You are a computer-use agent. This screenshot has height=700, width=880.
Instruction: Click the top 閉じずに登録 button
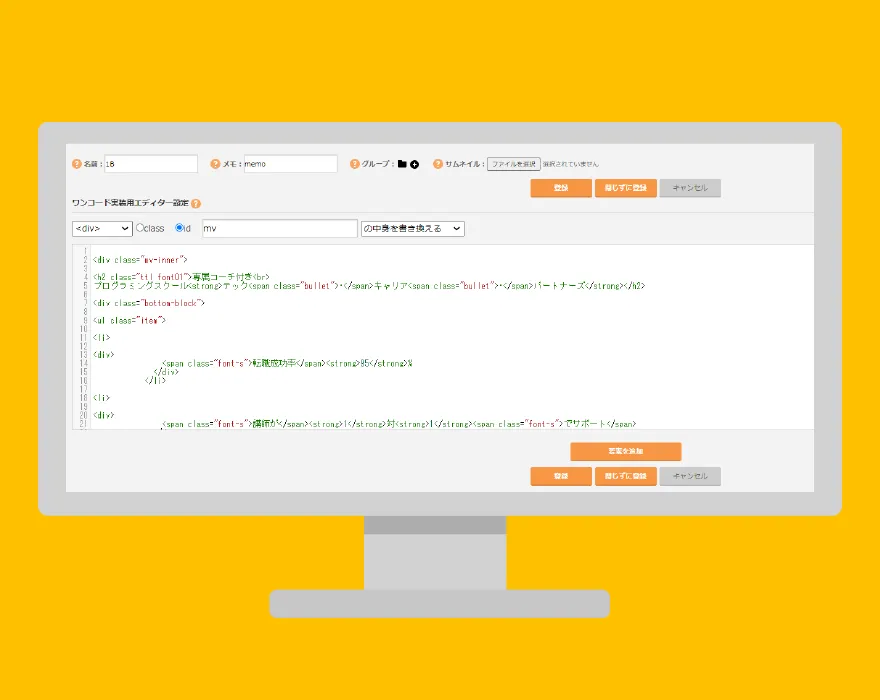click(x=625, y=188)
